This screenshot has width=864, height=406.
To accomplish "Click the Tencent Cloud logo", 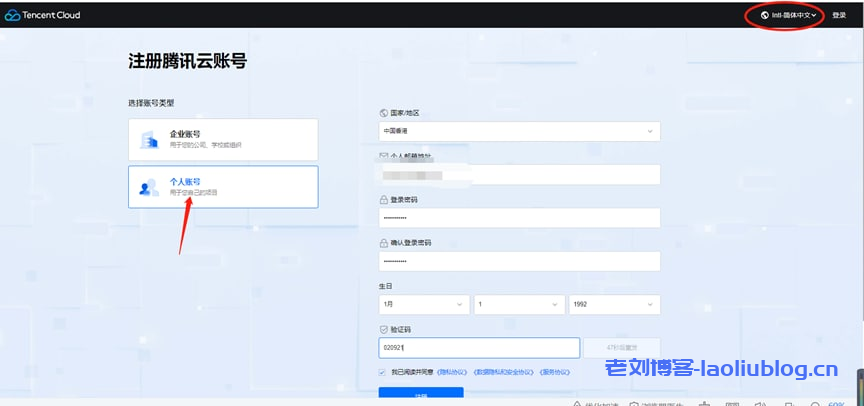I will pyautogui.click(x=43, y=15).
